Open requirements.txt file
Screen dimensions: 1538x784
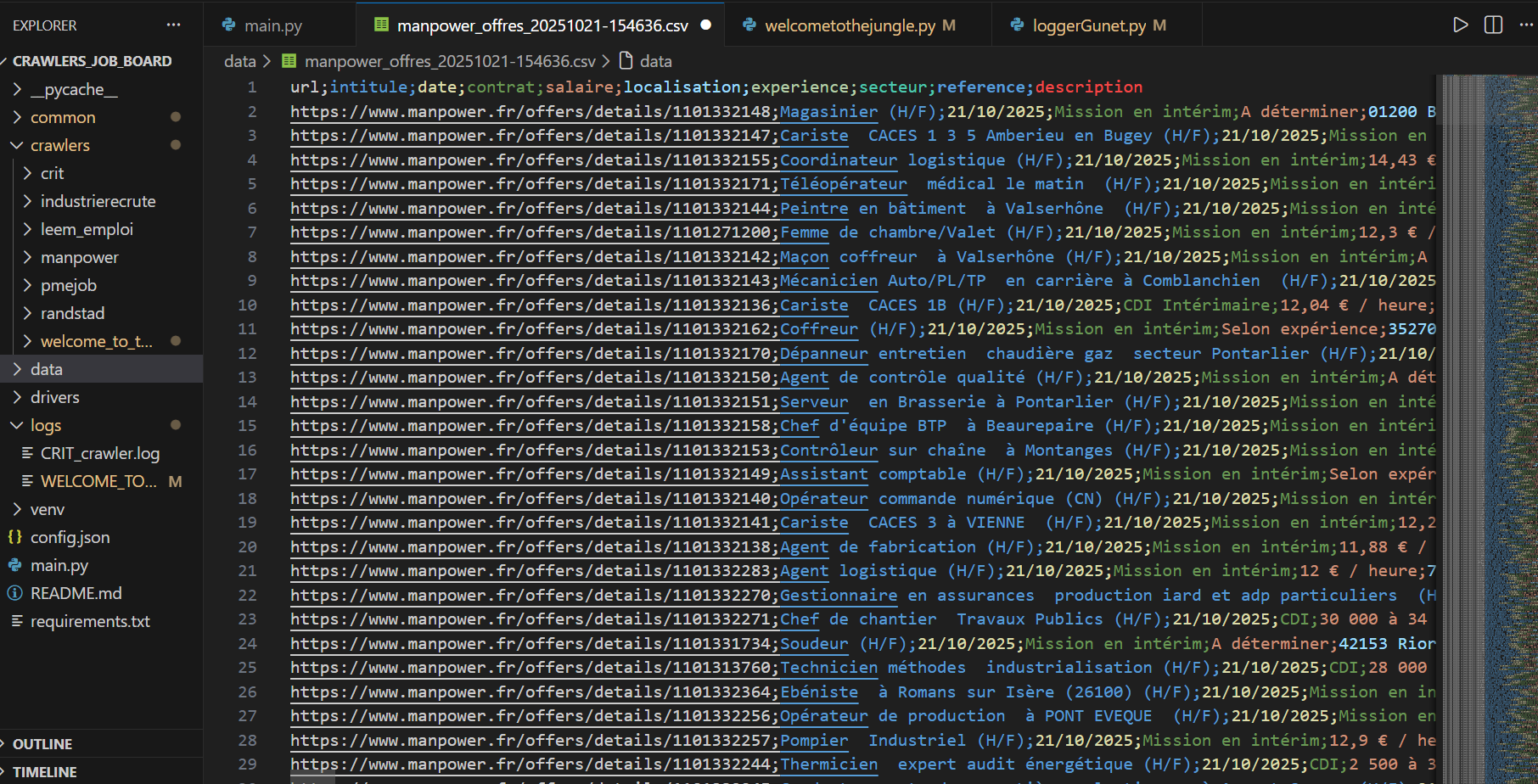tap(90, 621)
